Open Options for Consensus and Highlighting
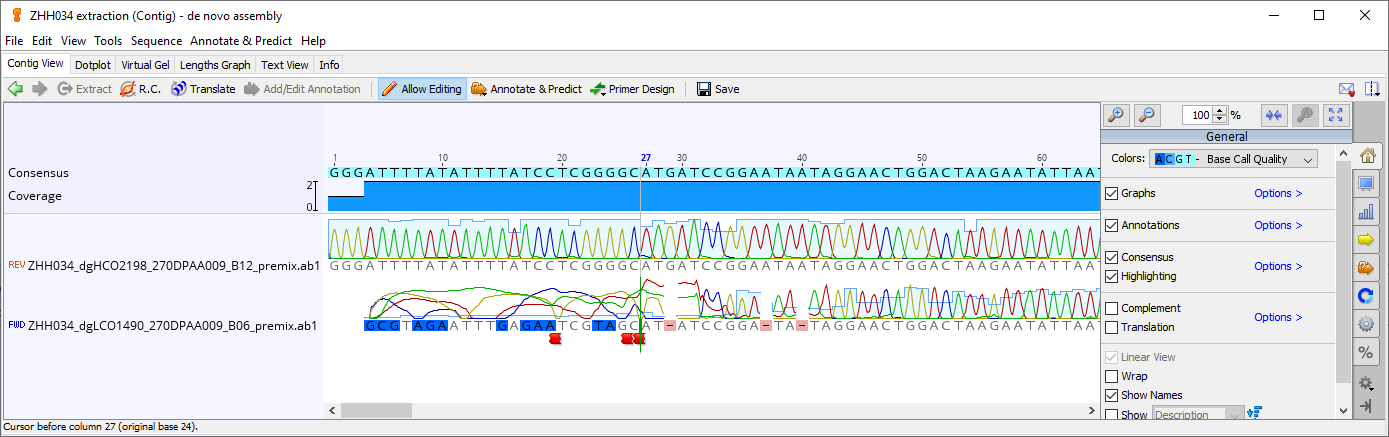1389x437 pixels. pyautogui.click(x=1278, y=266)
